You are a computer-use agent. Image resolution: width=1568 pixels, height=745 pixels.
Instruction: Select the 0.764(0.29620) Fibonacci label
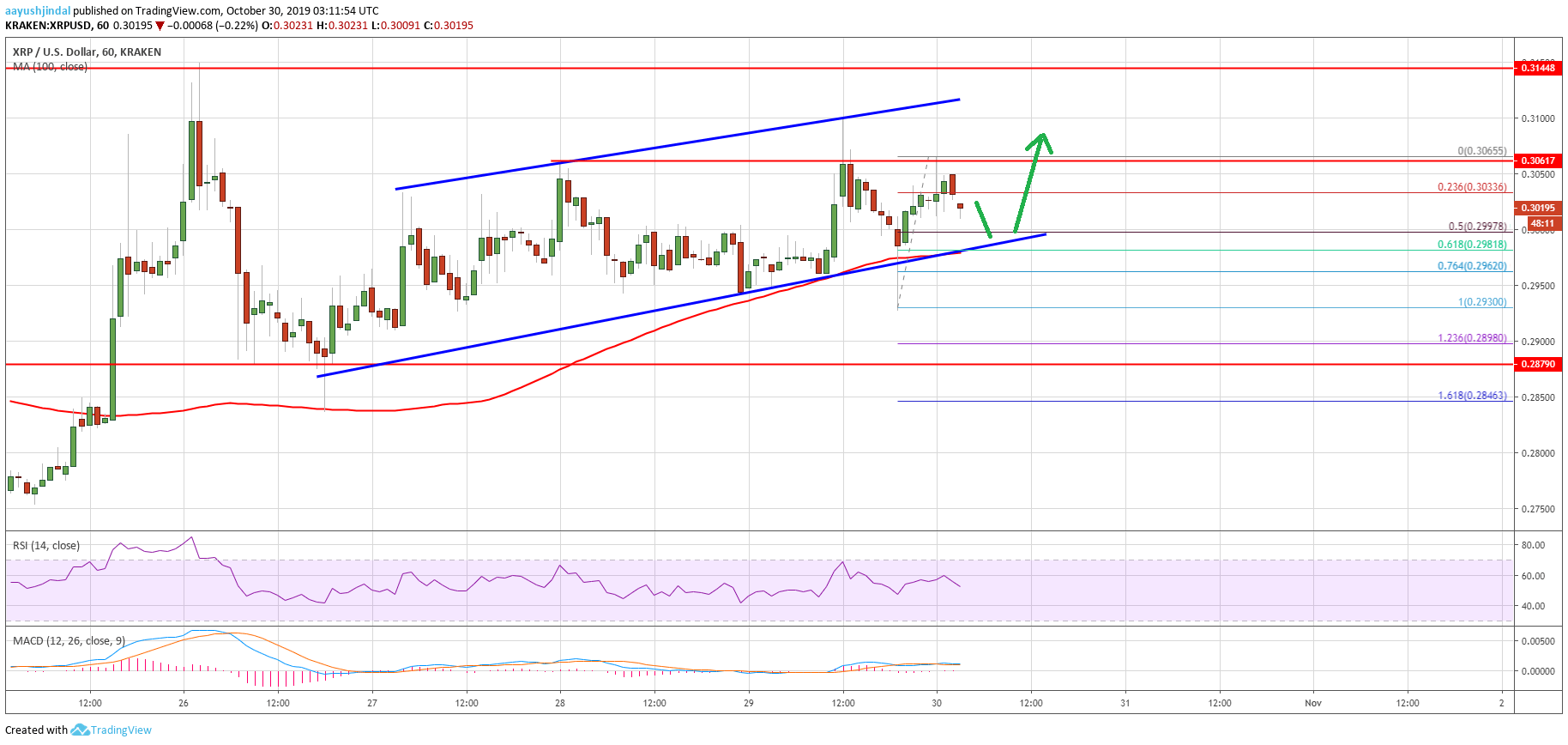click(x=1472, y=266)
